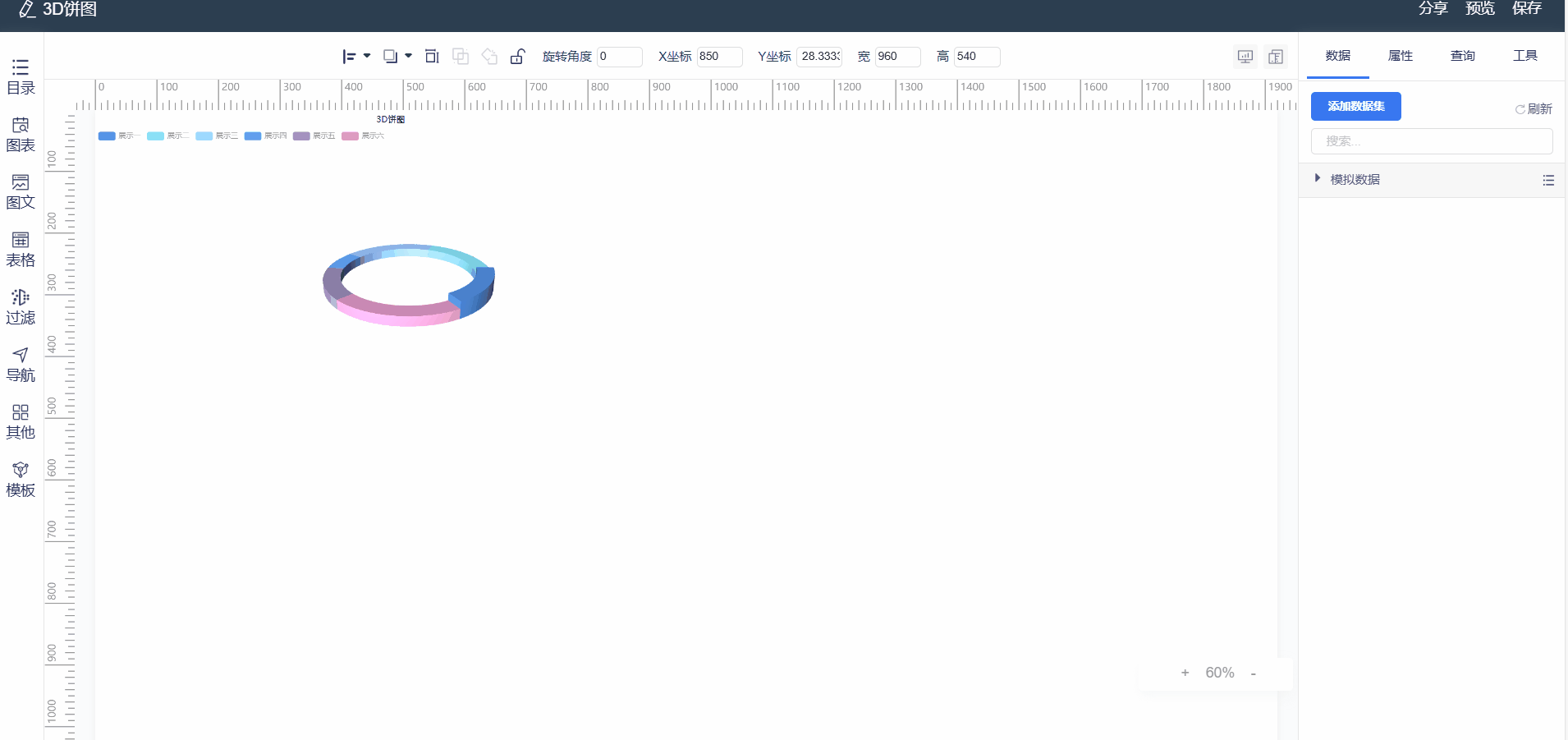Click the 3D饼图 chart title text

[391, 120]
